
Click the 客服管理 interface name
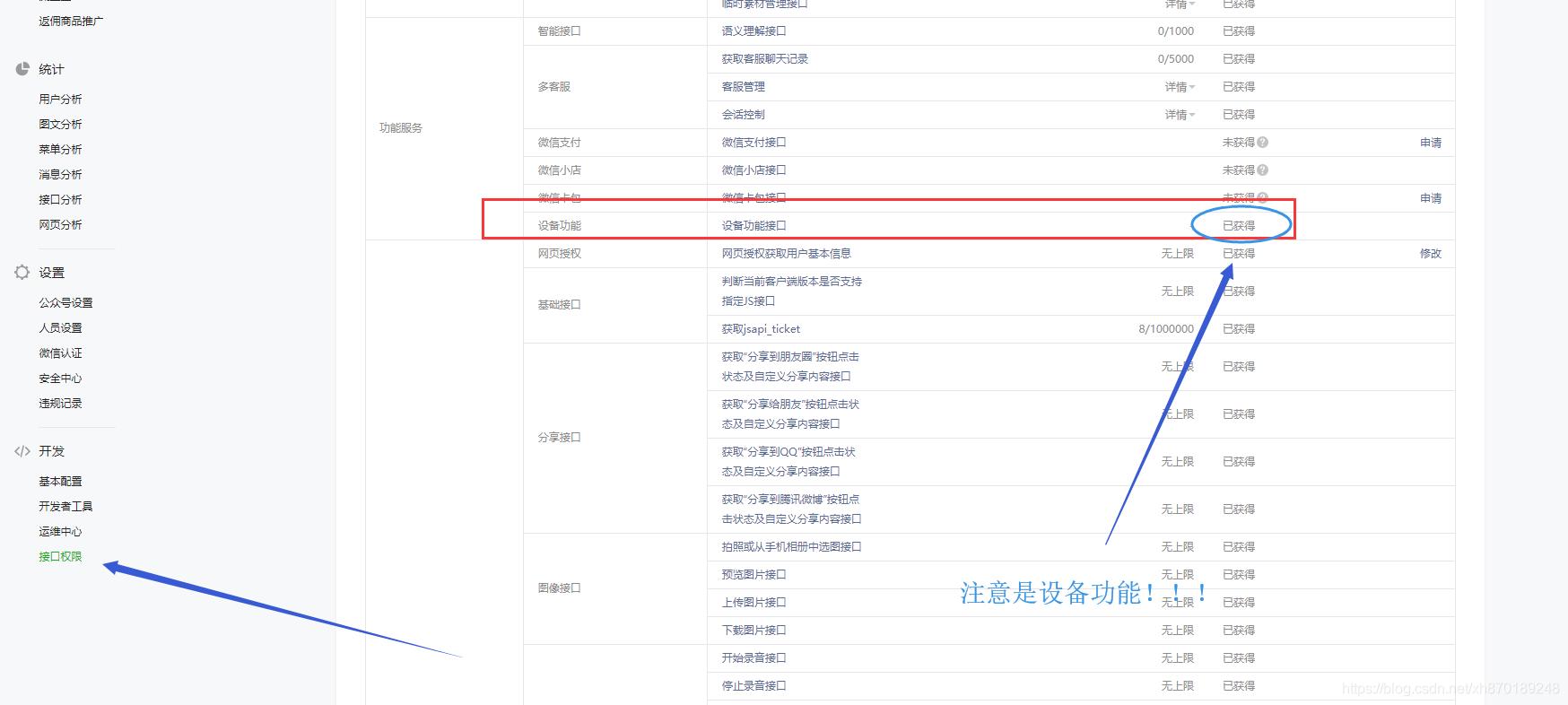click(x=744, y=87)
